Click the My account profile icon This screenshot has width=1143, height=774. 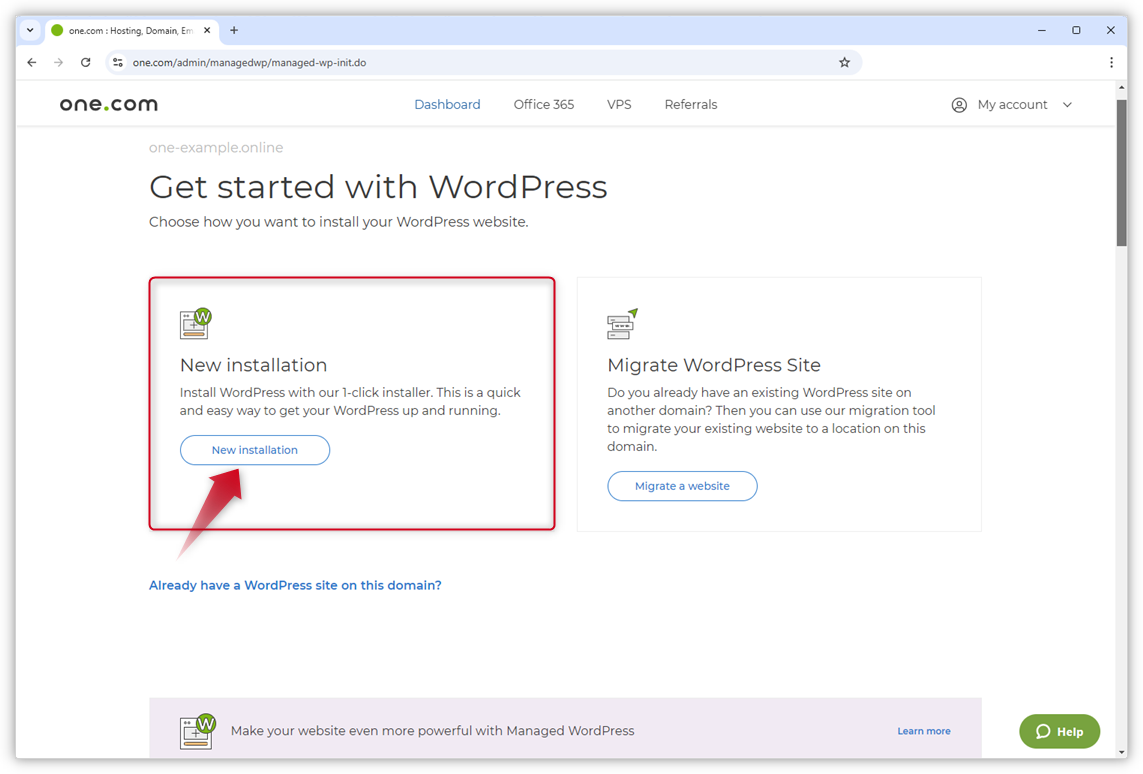959,104
